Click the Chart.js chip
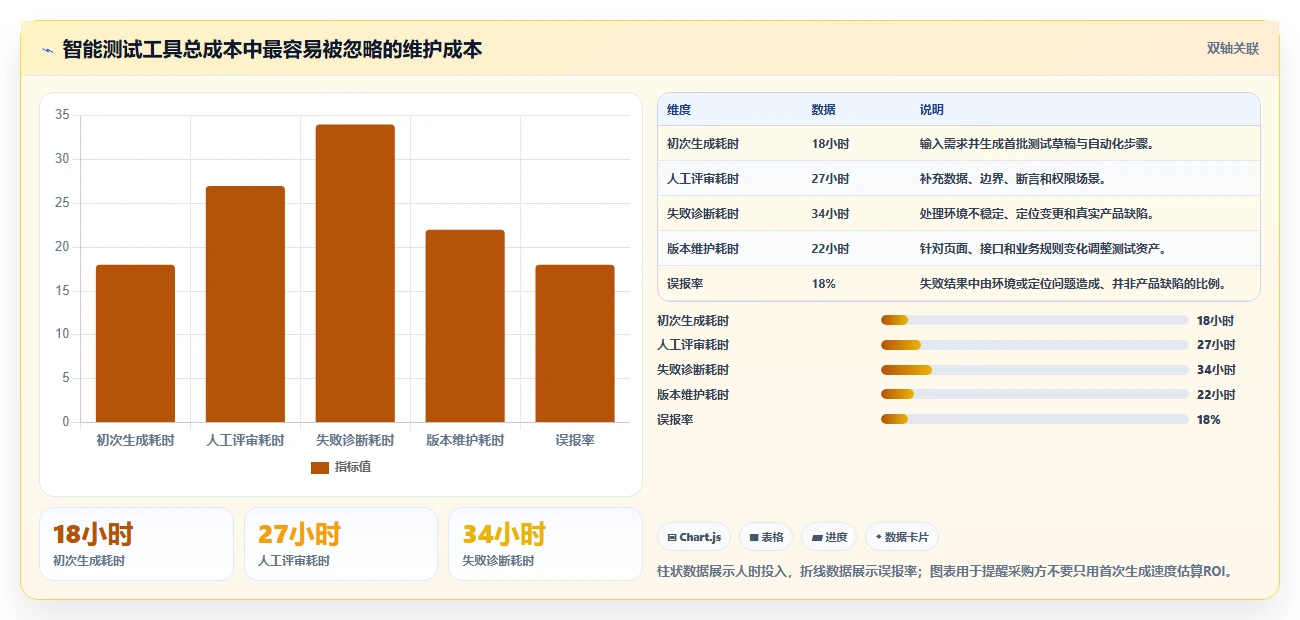Viewport: 1300px width, 620px height. pyautogui.click(x=694, y=537)
